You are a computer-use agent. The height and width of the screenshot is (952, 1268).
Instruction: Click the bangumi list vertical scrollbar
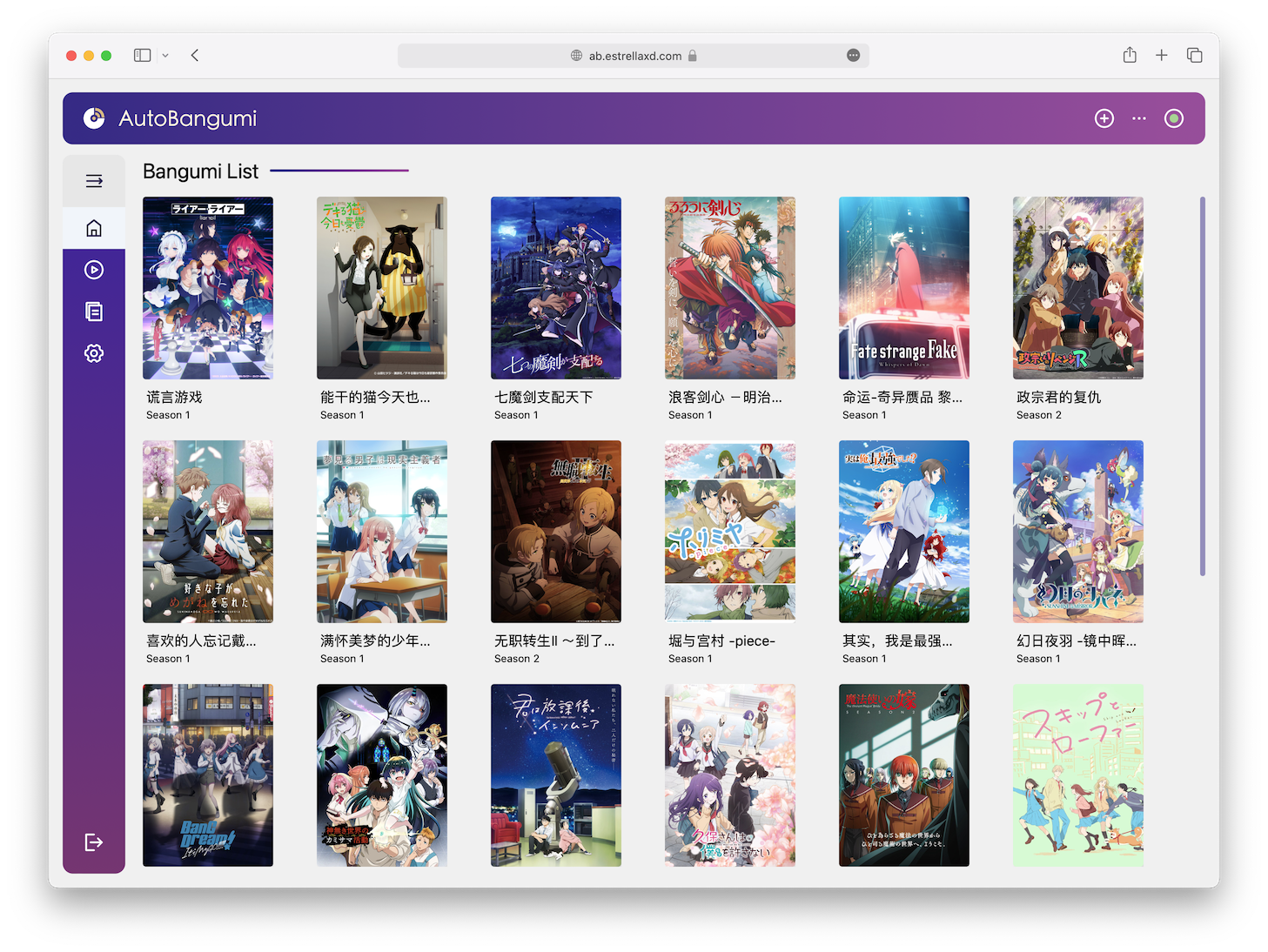1203,386
